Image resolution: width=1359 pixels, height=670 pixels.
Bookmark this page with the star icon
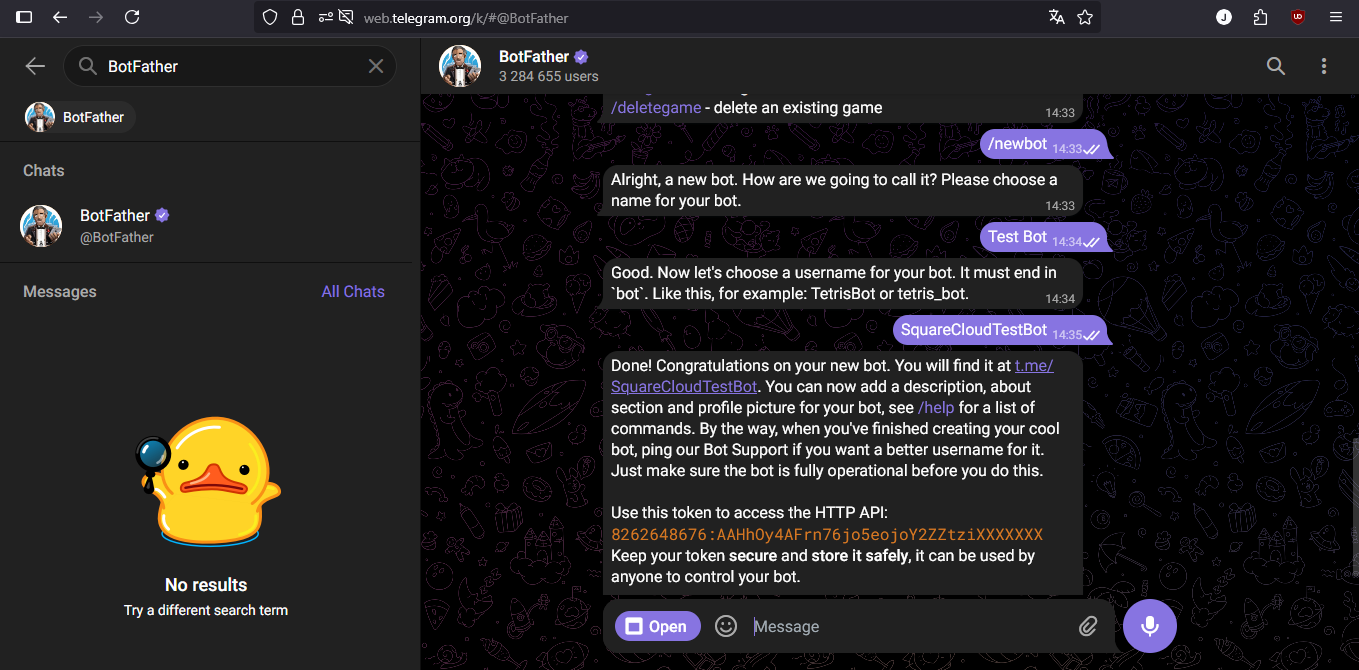coord(1085,17)
